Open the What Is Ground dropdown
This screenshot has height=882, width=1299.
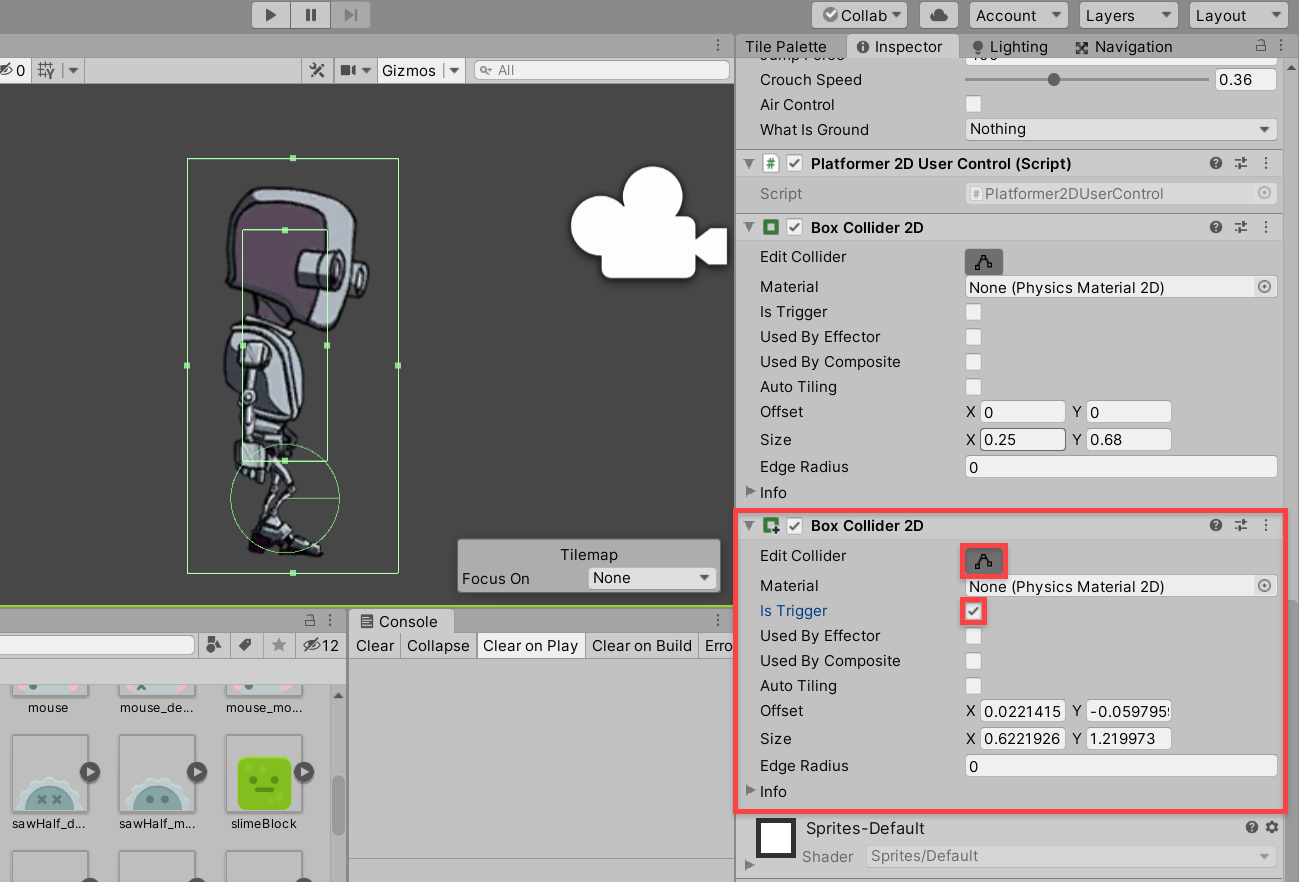tap(1121, 129)
